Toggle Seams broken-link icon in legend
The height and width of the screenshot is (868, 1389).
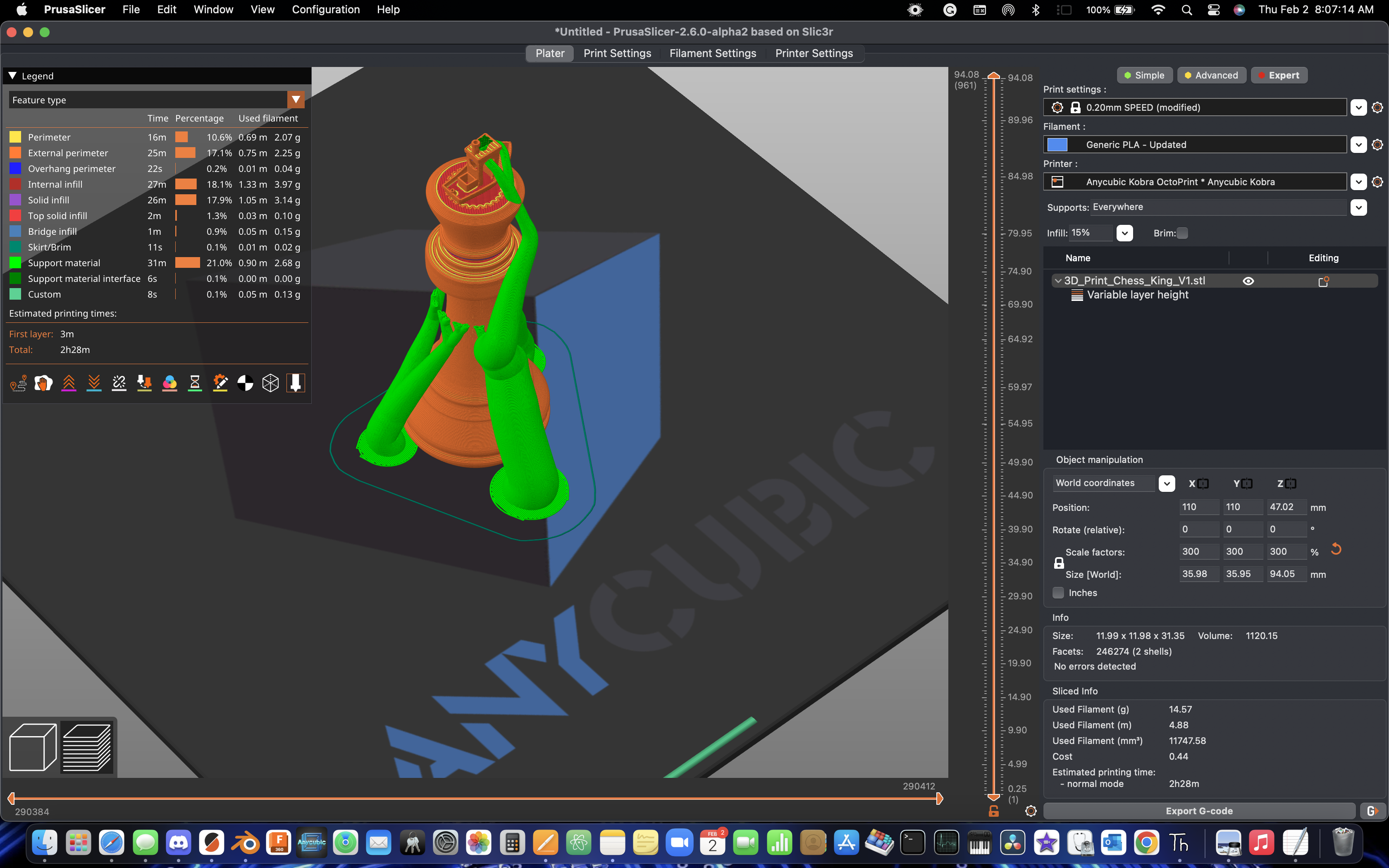point(119,383)
